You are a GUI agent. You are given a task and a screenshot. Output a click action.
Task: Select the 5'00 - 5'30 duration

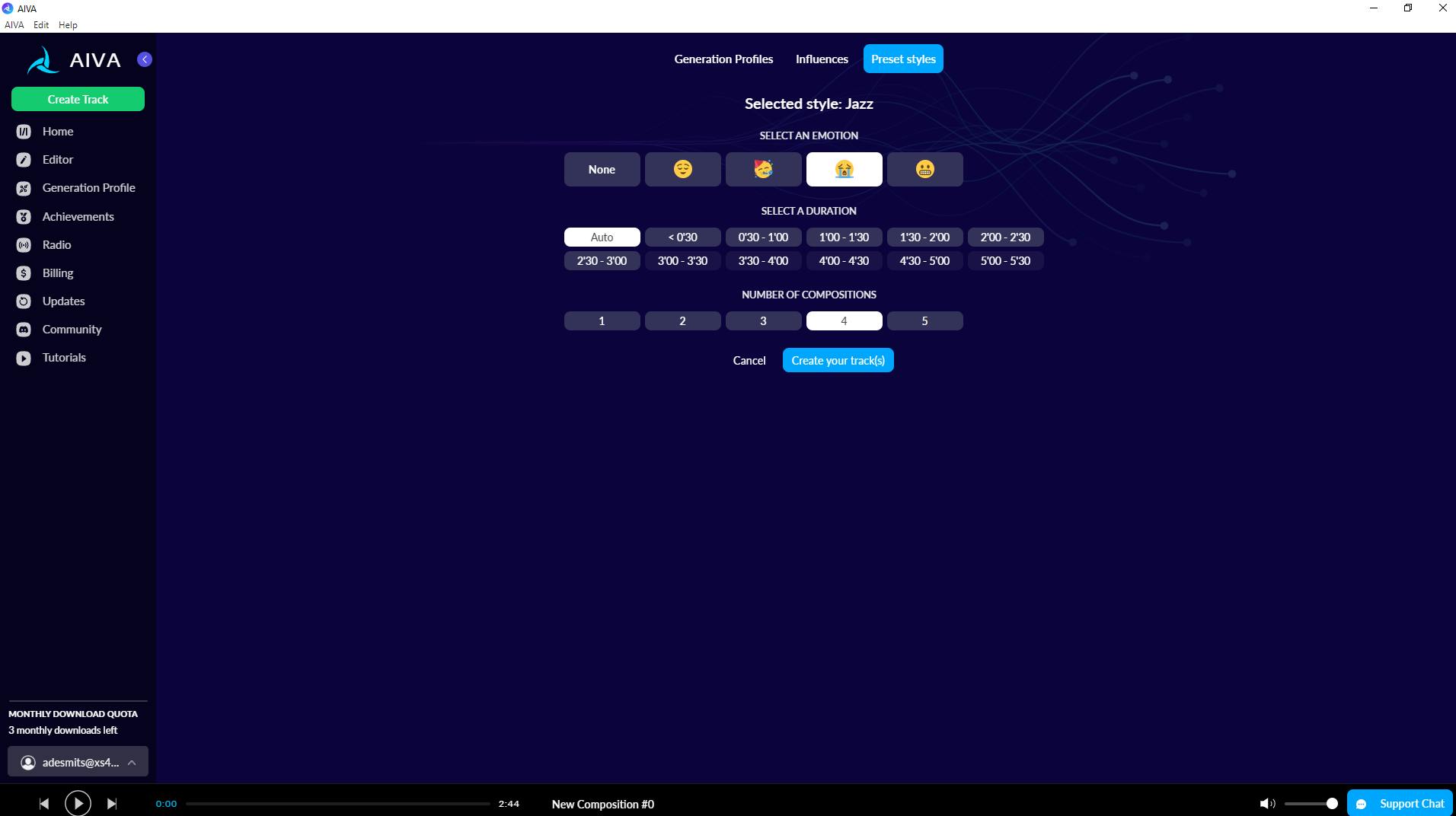(1005, 261)
